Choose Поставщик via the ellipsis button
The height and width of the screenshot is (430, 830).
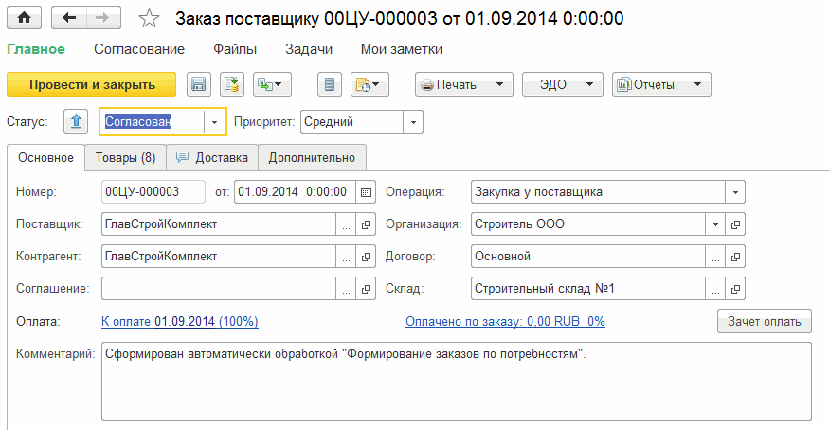point(346,225)
